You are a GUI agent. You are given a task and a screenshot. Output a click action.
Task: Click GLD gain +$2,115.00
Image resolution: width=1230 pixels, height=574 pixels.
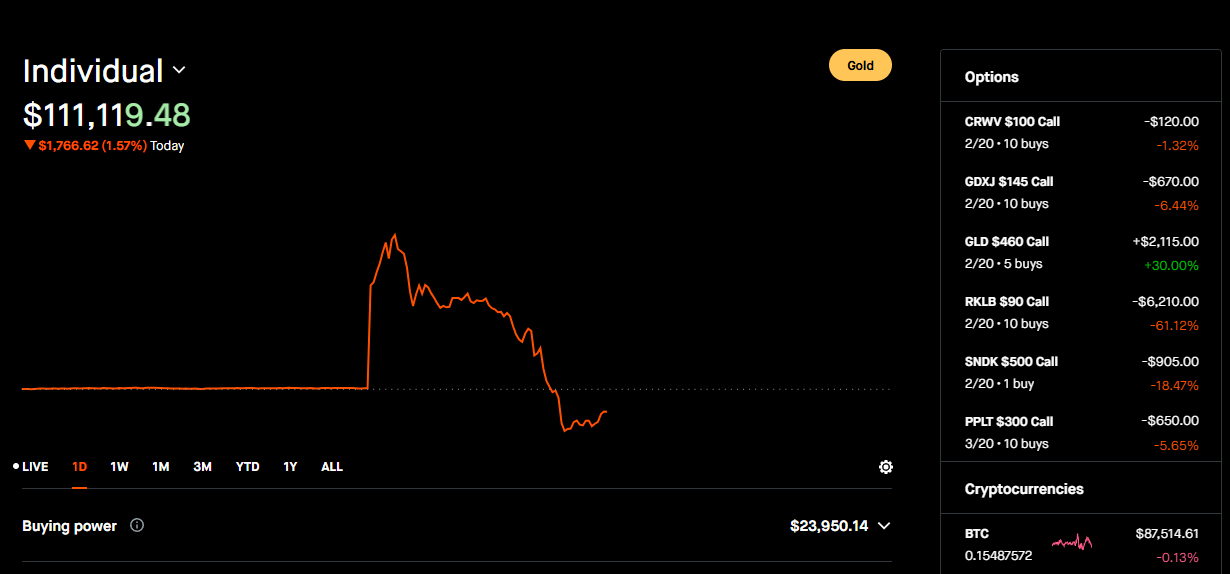tap(1165, 242)
